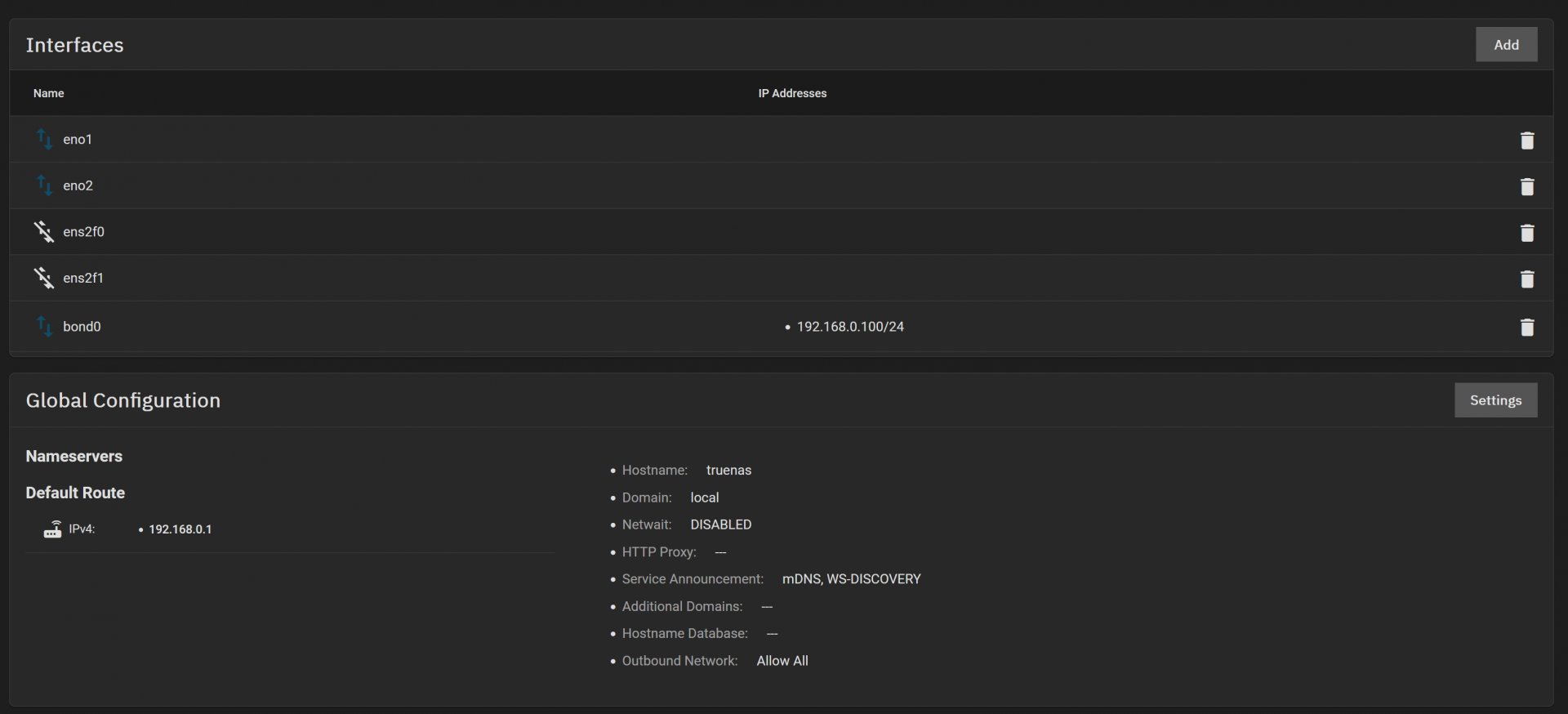This screenshot has width=1568, height=714.
Task: Click the delete icon for ens2f1
Action: pyautogui.click(x=1526, y=279)
